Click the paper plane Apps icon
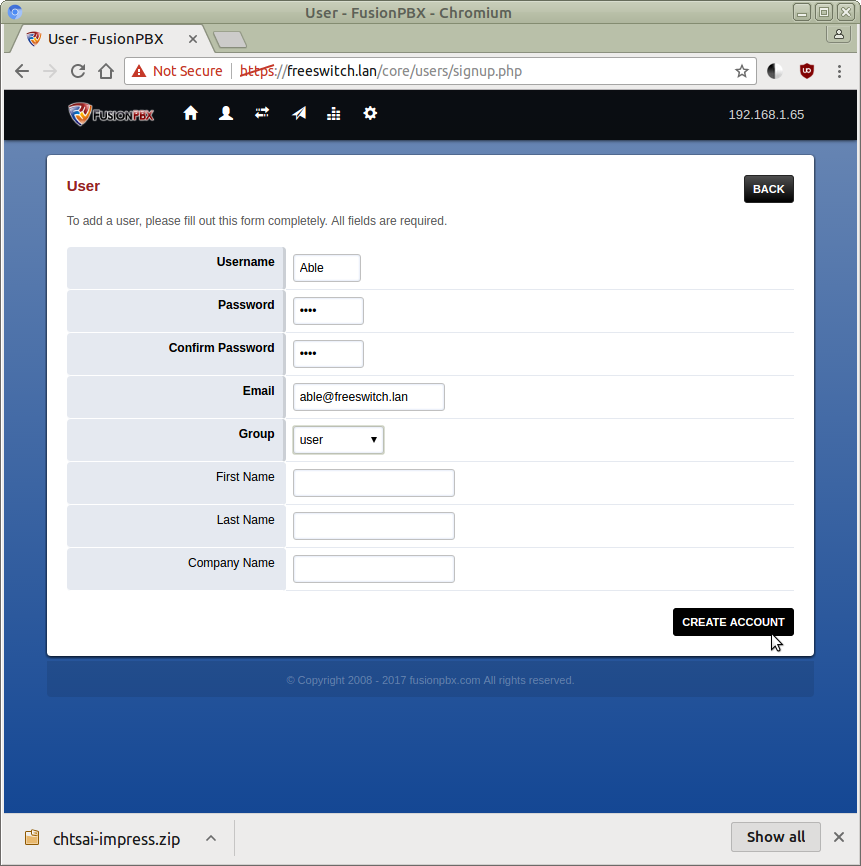Image resolution: width=861 pixels, height=866 pixels. tap(299, 114)
